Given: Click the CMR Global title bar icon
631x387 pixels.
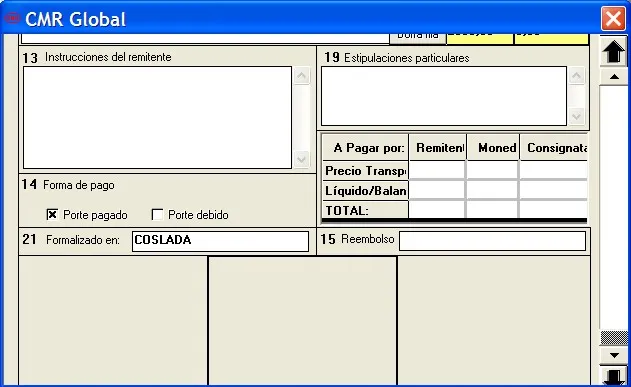Looking at the screenshot, I should pos(12,18).
